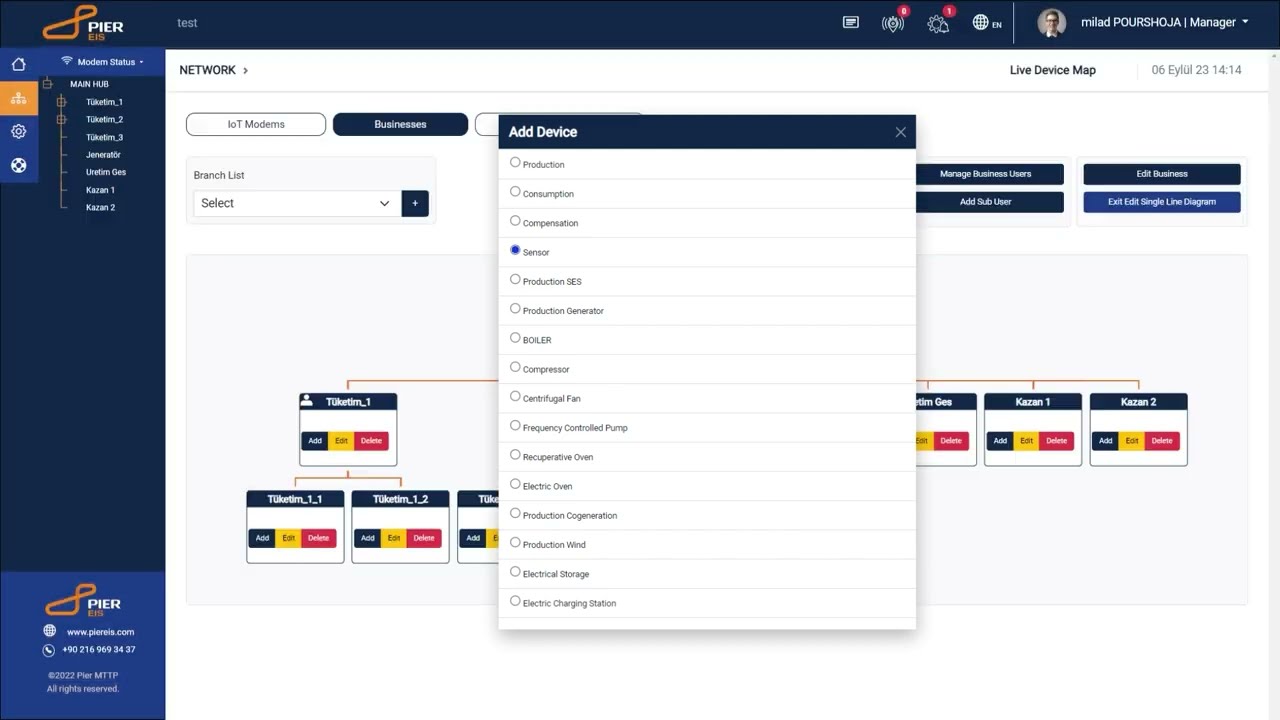Click the Add Sub User button
The image size is (1280, 720).
[985, 202]
